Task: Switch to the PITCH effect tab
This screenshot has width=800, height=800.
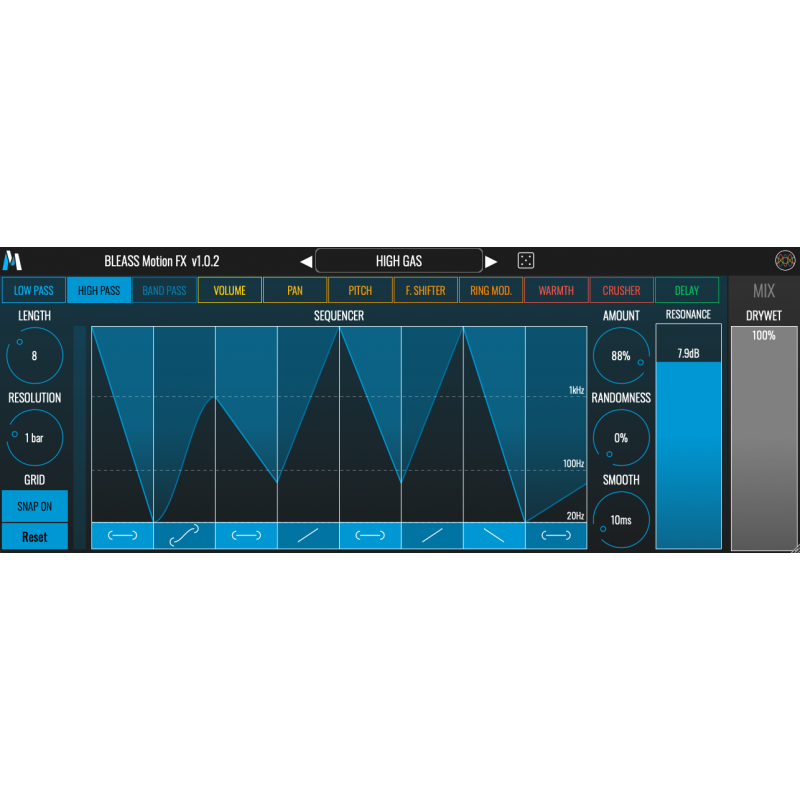Action: [360, 291]
